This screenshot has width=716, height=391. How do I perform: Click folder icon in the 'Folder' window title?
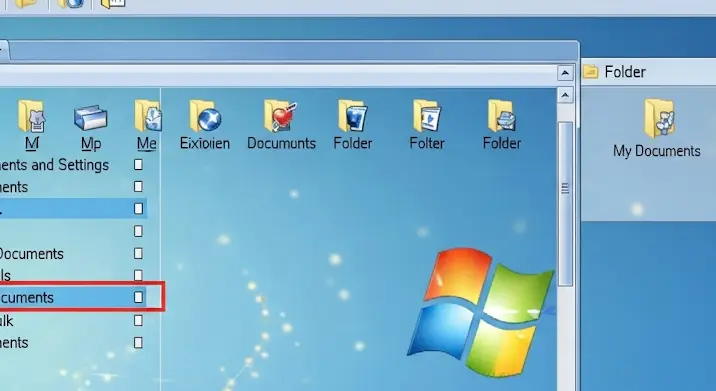590,72
